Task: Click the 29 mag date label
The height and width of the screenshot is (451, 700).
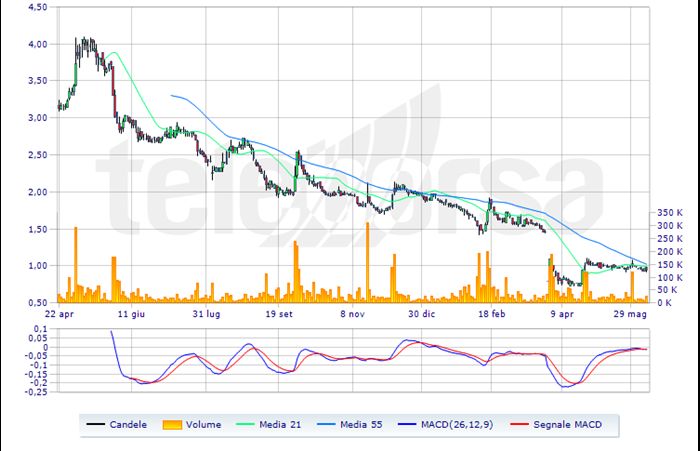Action: (630, 314)
